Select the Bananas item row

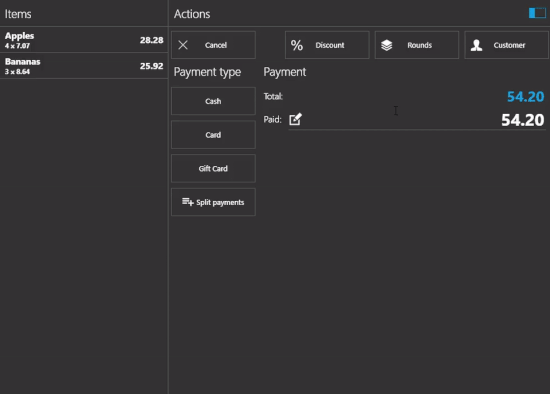[x=84, y=66]
